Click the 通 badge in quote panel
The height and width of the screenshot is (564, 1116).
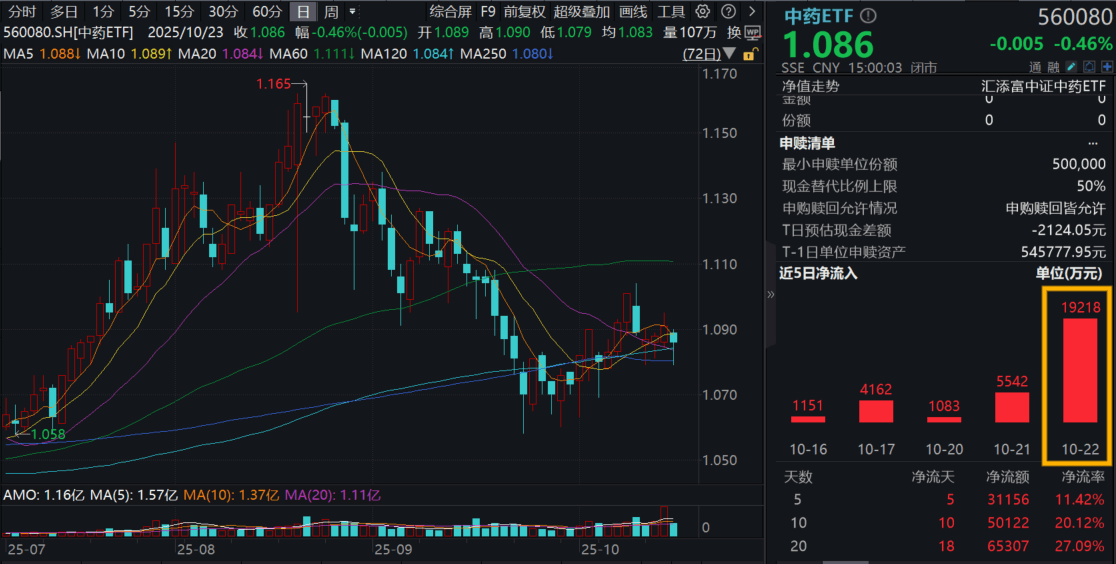pos(1035,68)
